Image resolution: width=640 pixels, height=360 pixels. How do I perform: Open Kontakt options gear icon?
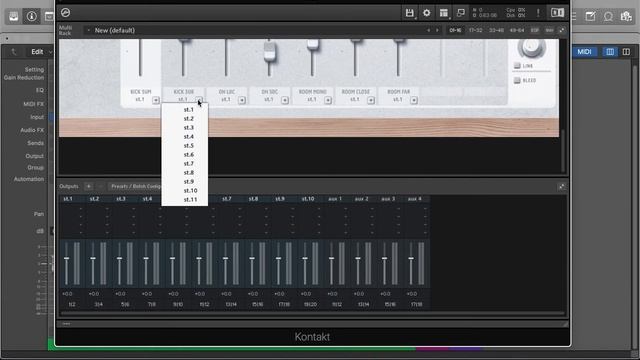[x=427, y=13]
